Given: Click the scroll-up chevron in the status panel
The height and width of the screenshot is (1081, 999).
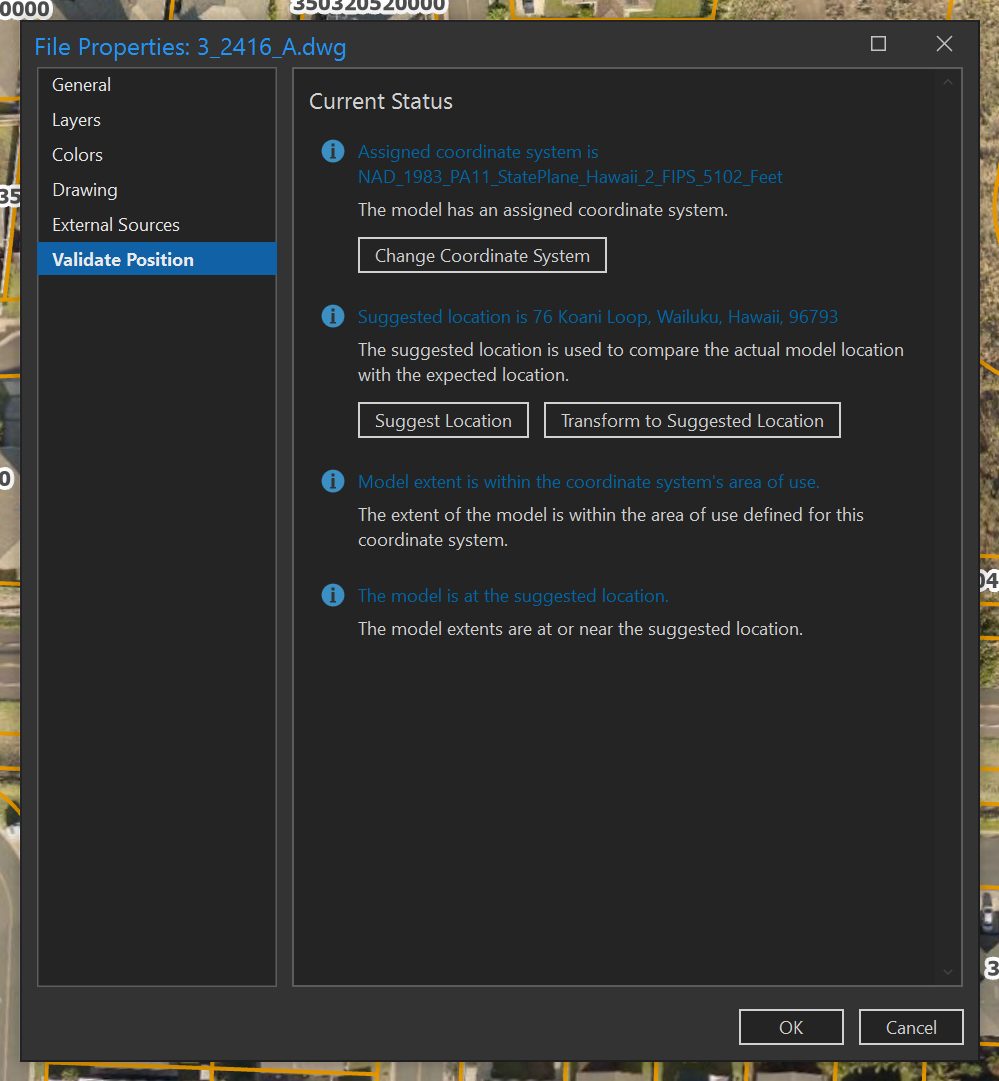Looking at the screenshot, I should point(947,82).
